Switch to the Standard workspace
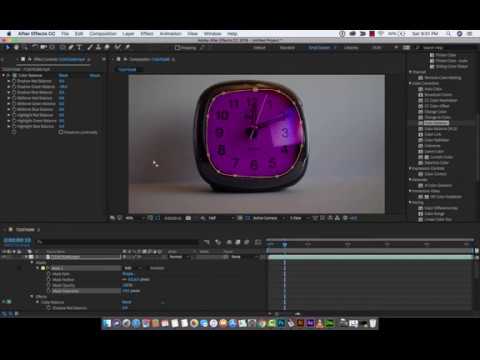The height and width of the screenshot is (360, 480). [x=287, y=48]
